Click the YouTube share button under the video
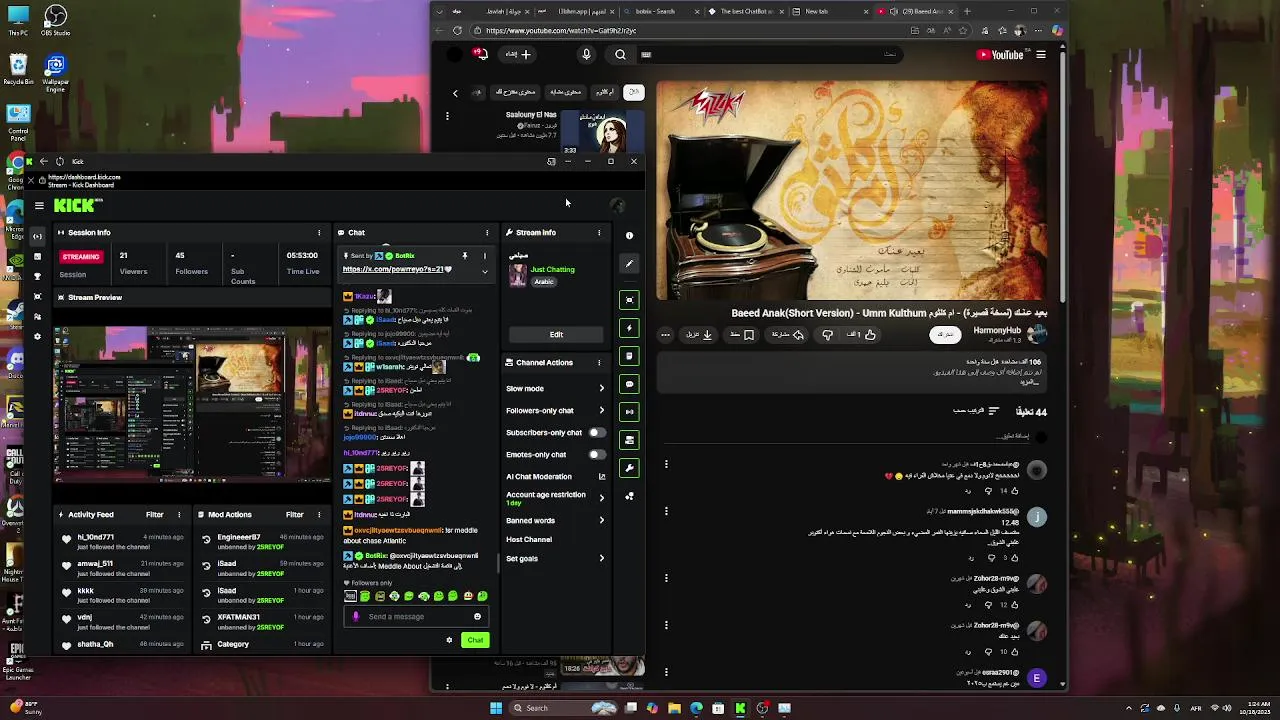This screenshot has width=1280, height=720. [787, 335]
